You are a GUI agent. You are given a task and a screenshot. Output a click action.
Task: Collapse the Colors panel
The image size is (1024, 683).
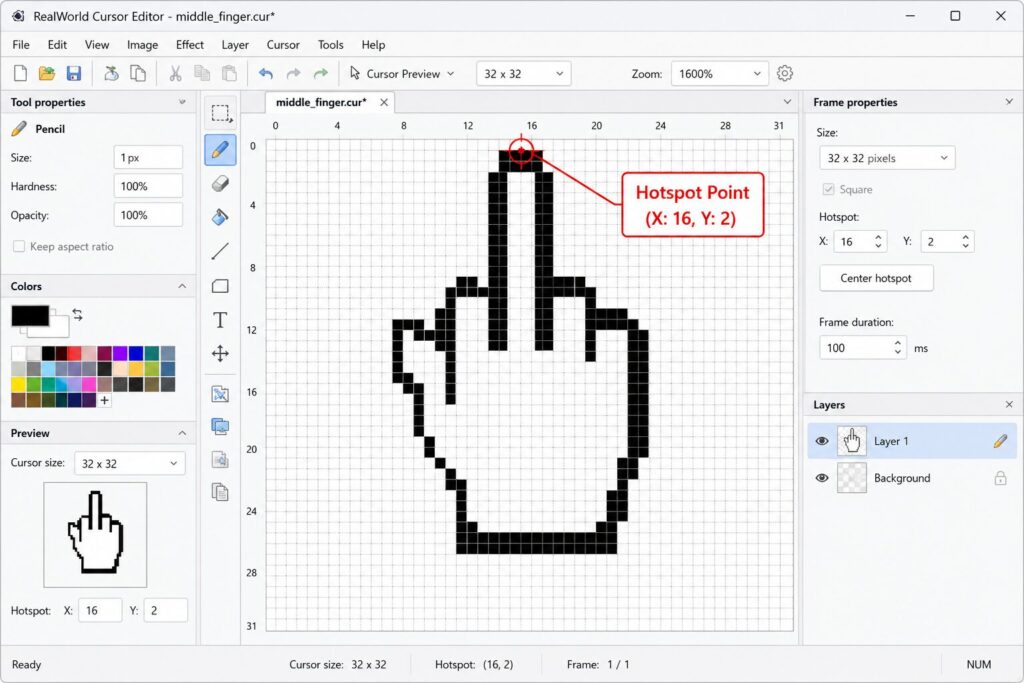click(182, 286)
